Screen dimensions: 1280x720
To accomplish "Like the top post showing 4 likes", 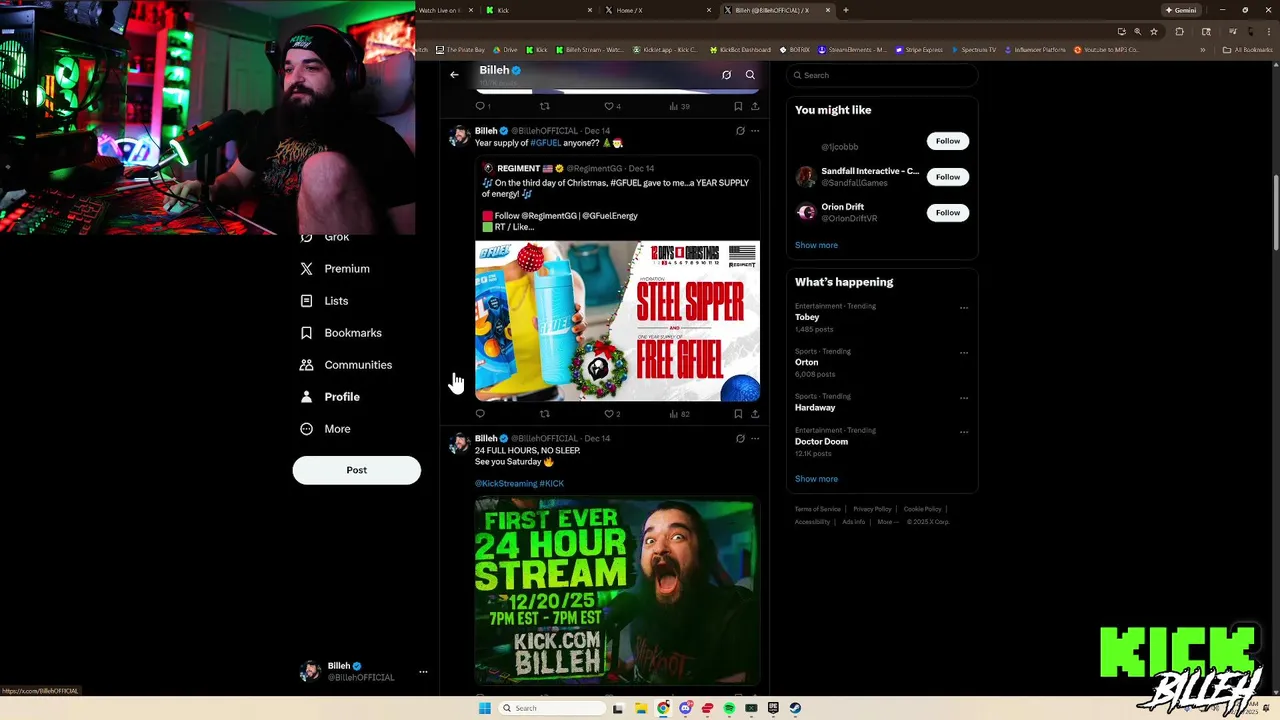I will pos(612,106).
